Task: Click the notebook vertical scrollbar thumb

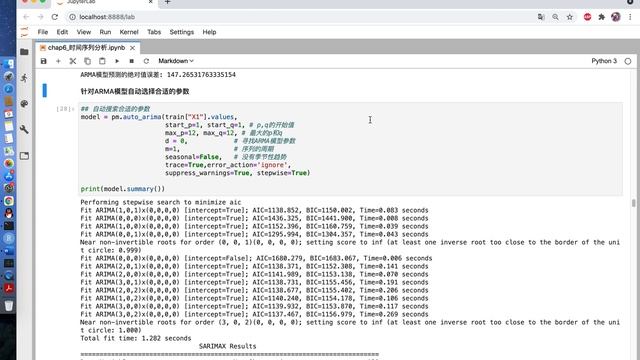Action: [633, 203]
